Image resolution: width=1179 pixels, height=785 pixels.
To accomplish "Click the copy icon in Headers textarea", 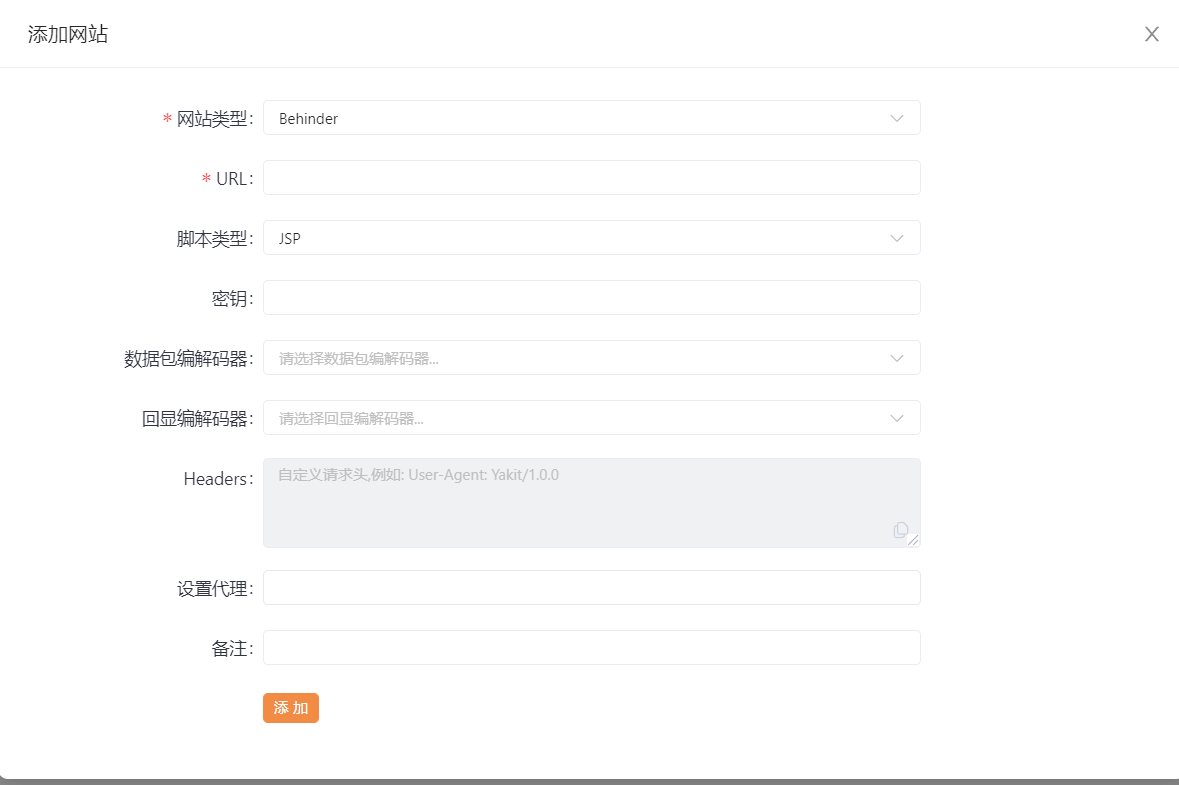I will (x=901, y=530).
